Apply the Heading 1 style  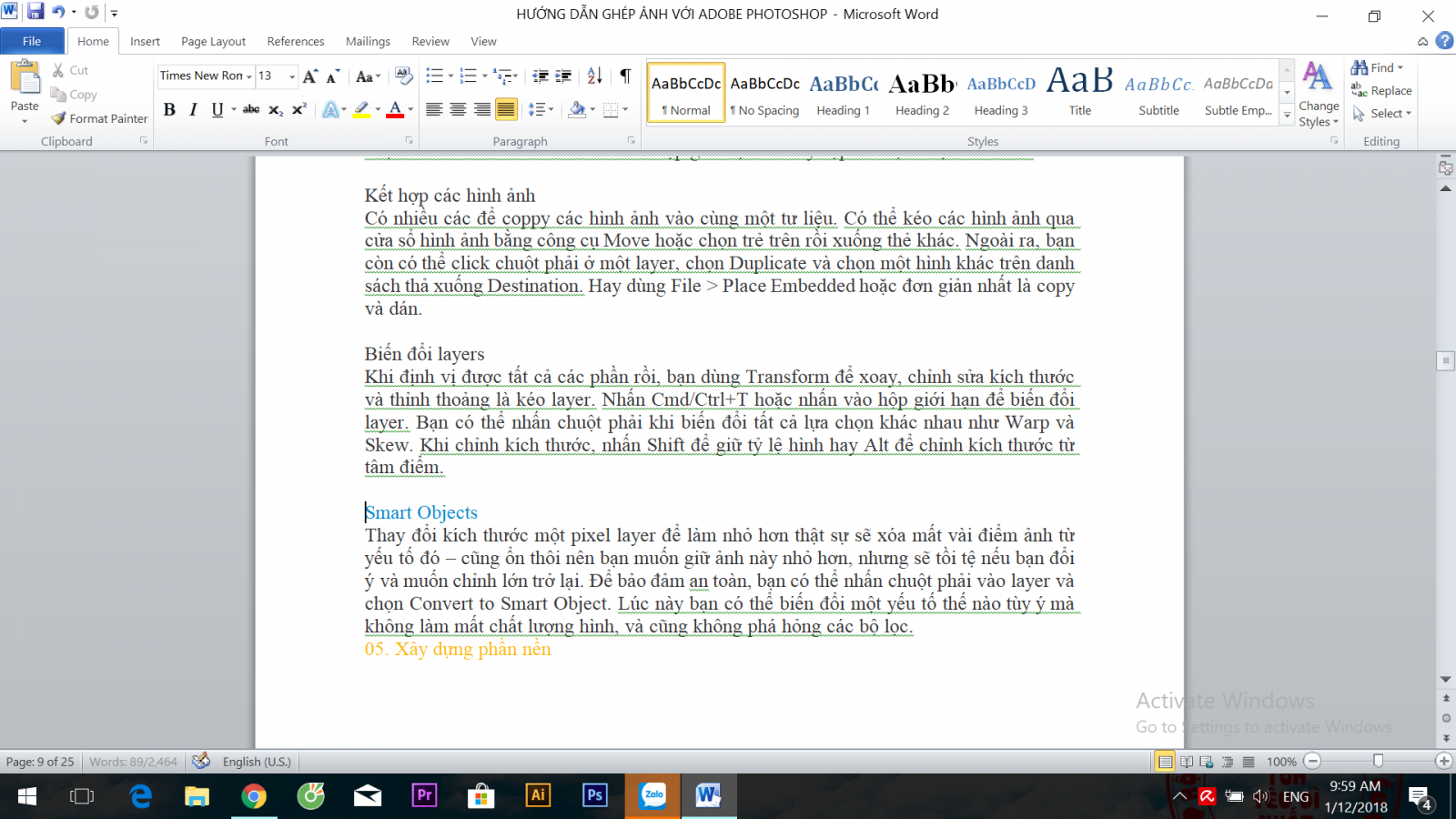[844, 93]
